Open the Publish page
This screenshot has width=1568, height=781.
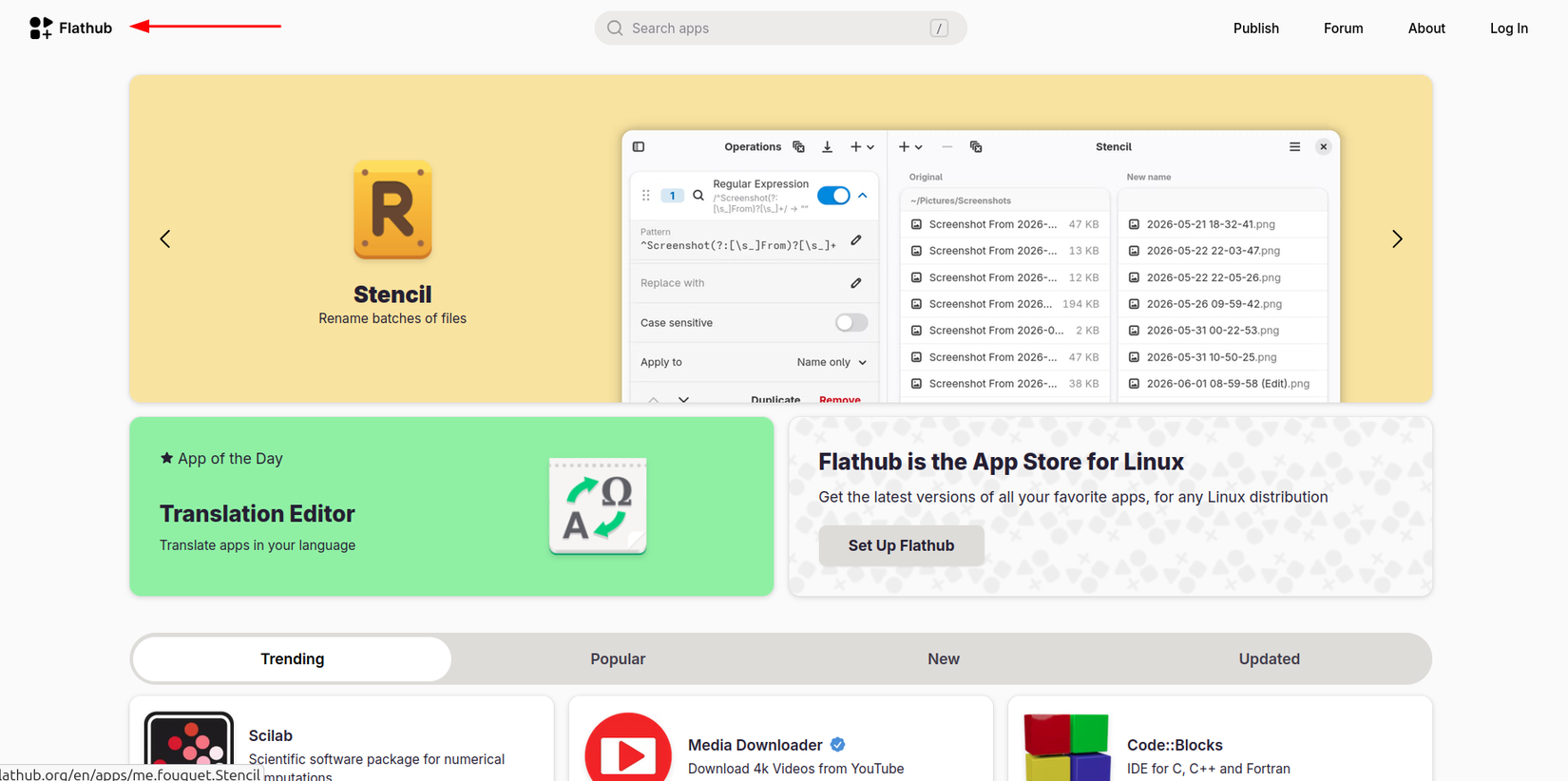click(x=1255, y=29)
